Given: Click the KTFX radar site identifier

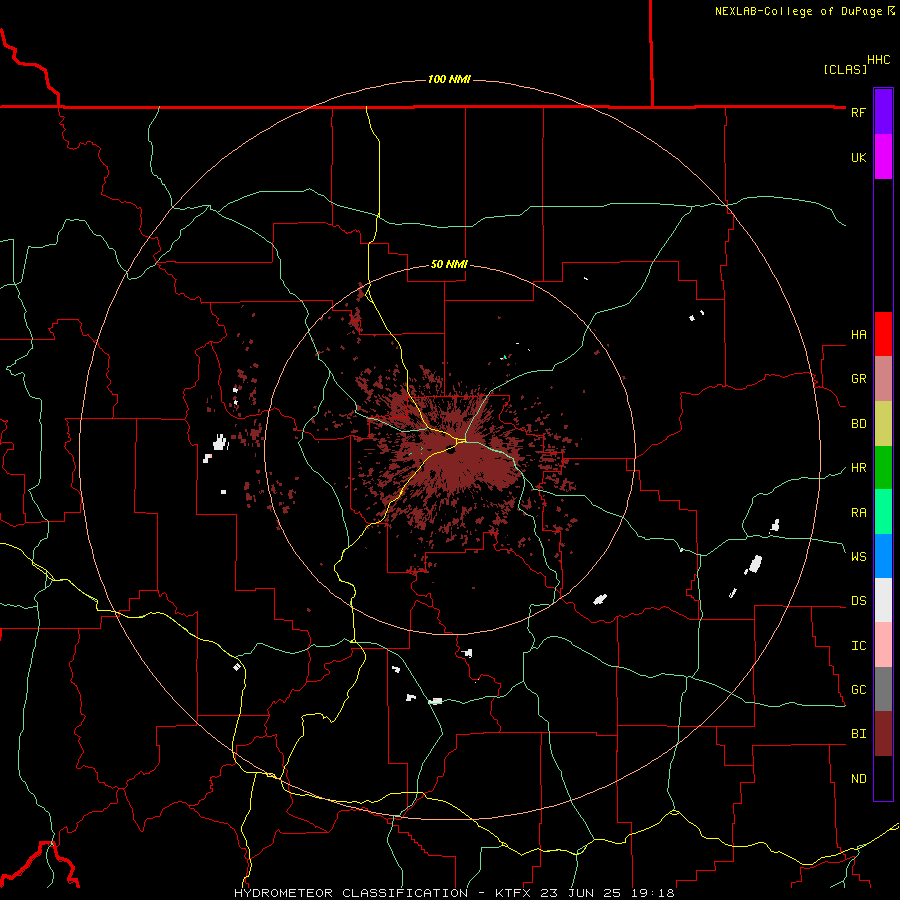Looking at the screenshot, I should (x=513, y=893).
